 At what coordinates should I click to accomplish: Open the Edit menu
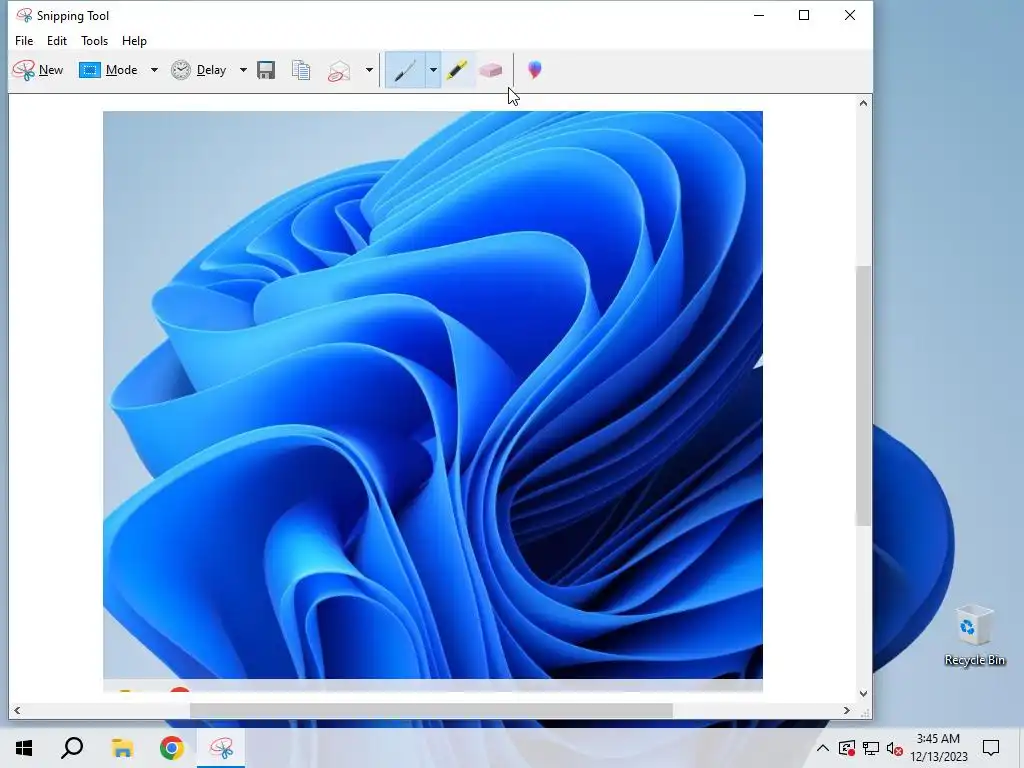[57, 40]
